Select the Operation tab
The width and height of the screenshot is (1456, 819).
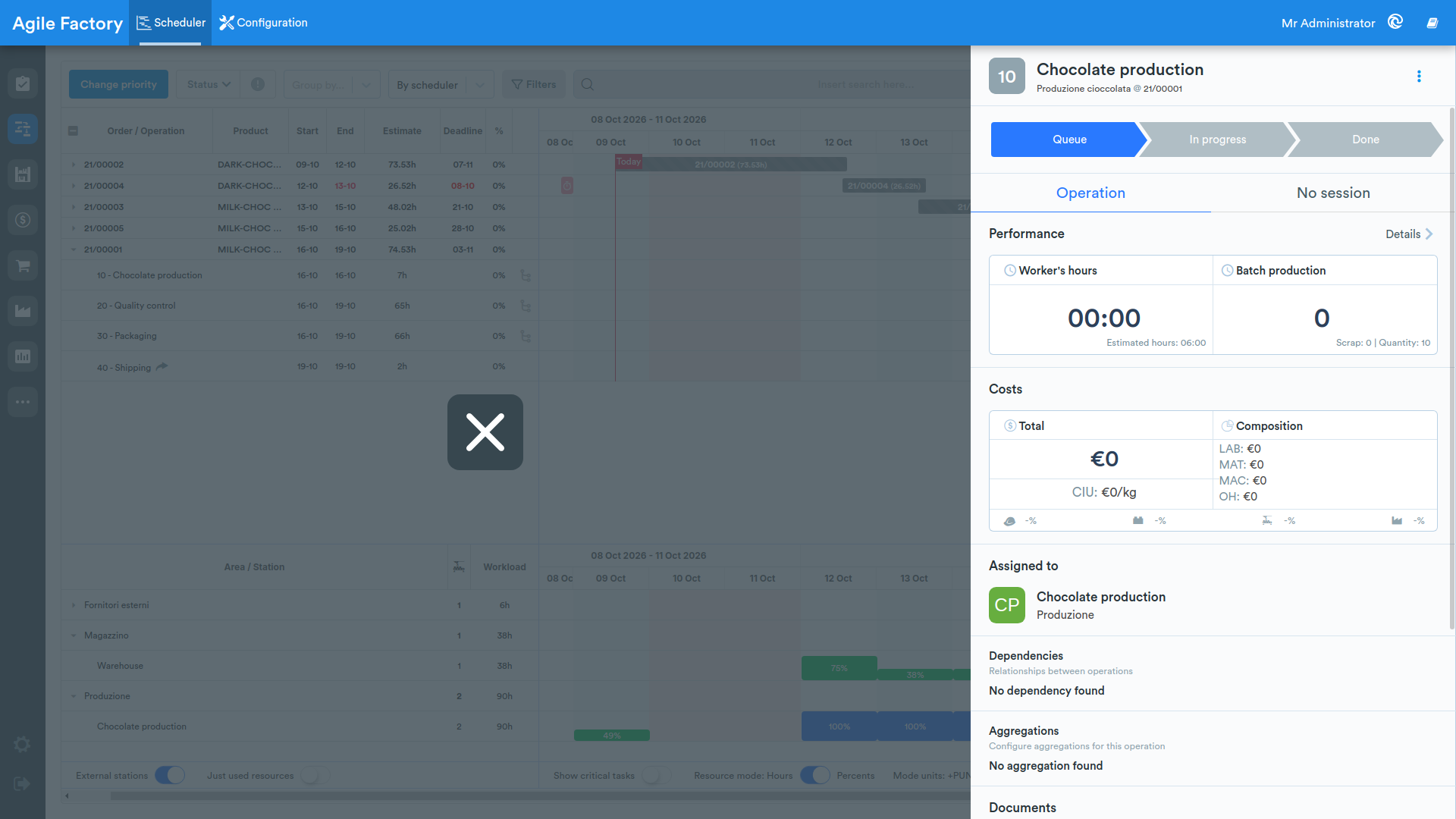pyautogui.click(x=1090, y=193)
